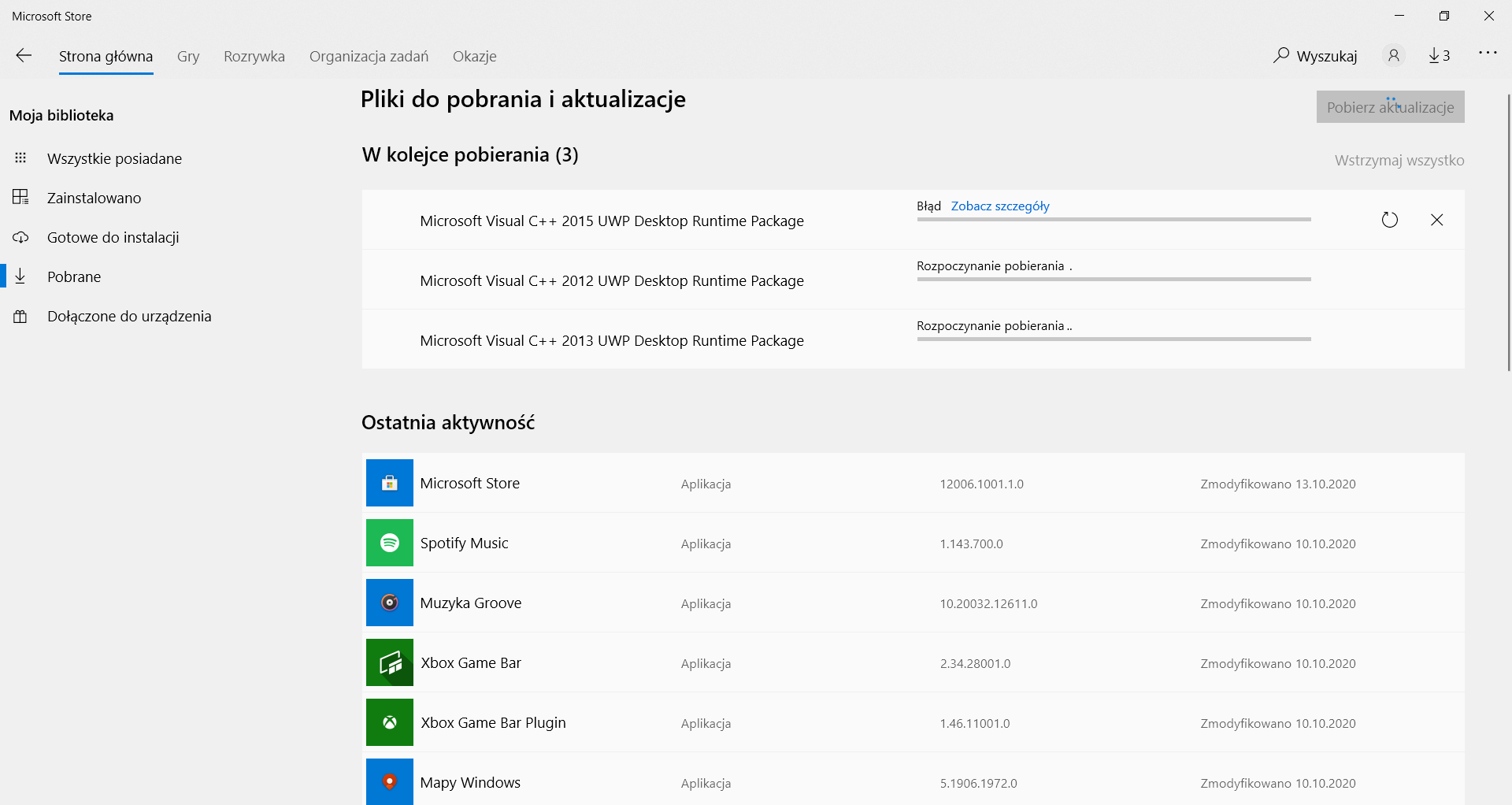Click version number 10.20032.12611.0
This screenshot has height=805, width=1512.
tap(988, 603)
